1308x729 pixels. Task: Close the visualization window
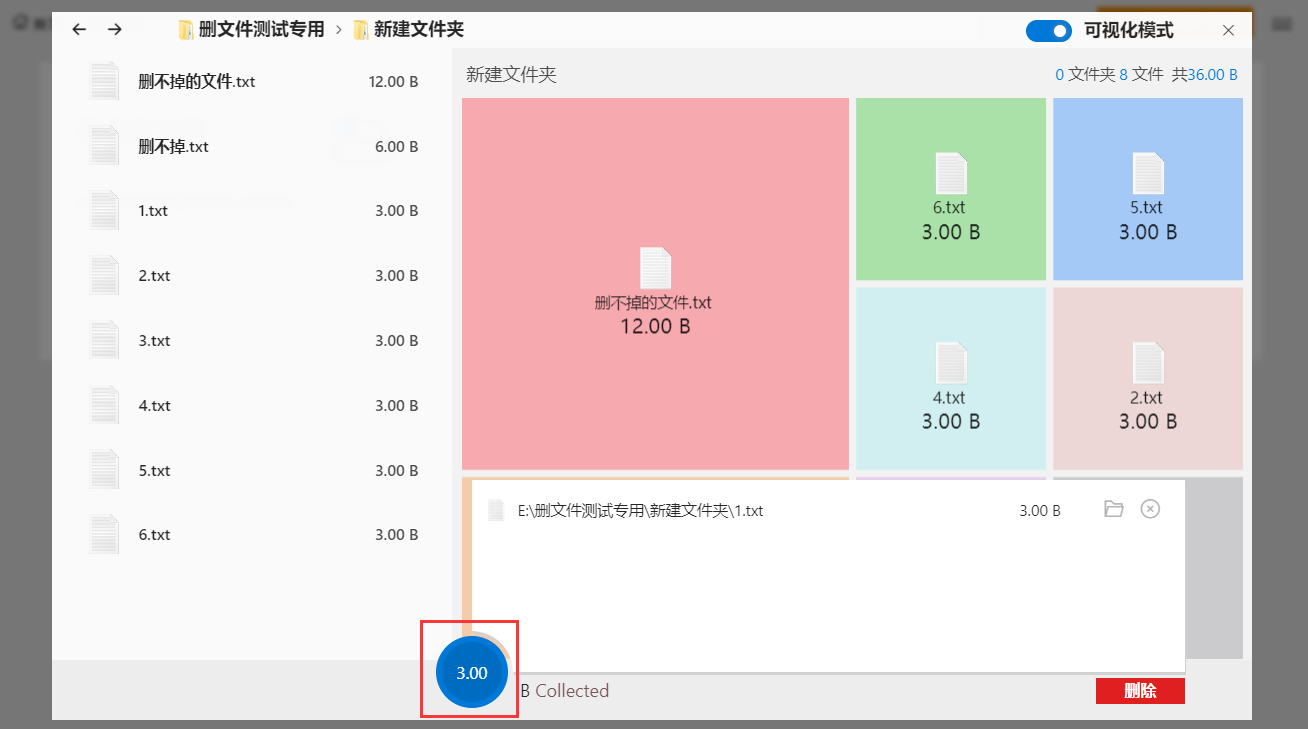tap(1229, 31)
